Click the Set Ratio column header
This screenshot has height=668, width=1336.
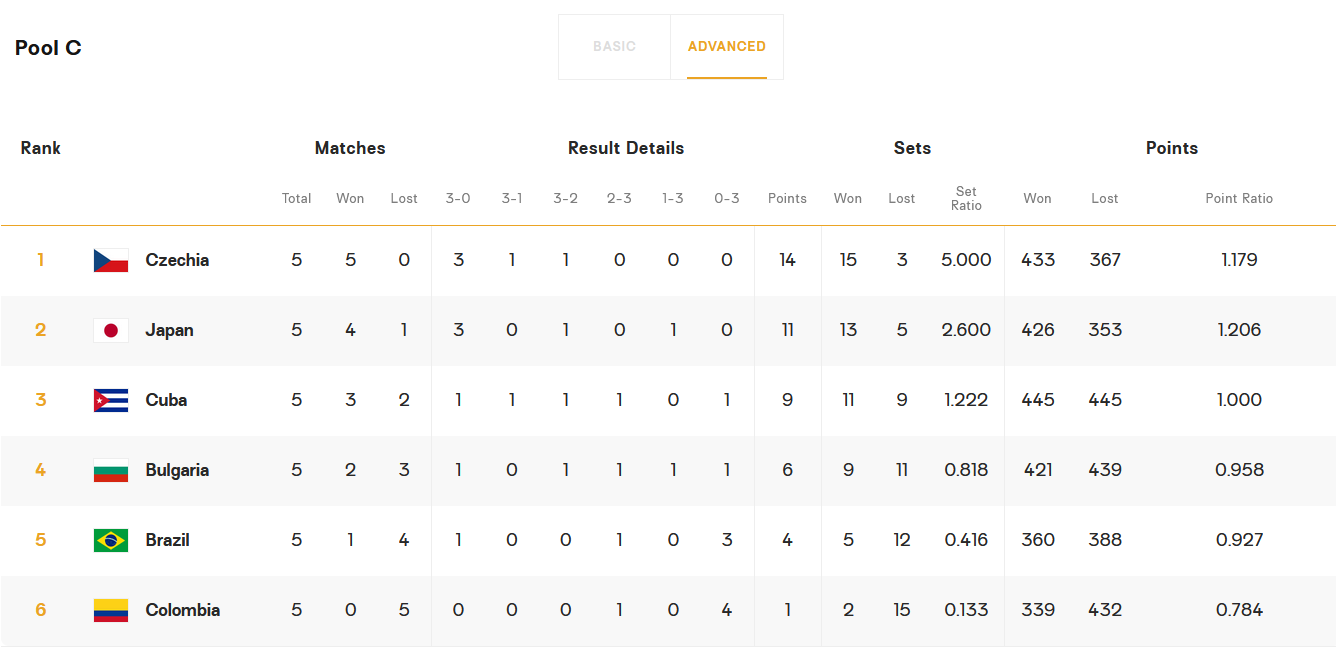966,198
